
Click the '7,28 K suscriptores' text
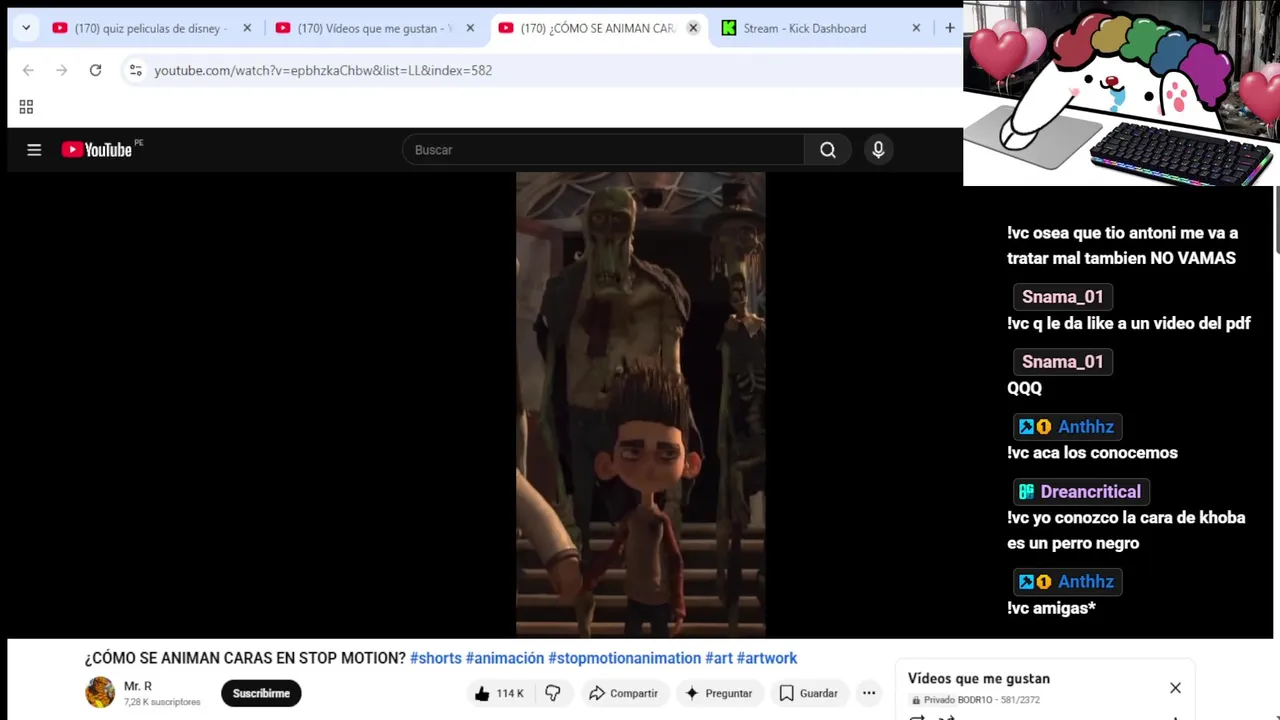tap(162, 702)
